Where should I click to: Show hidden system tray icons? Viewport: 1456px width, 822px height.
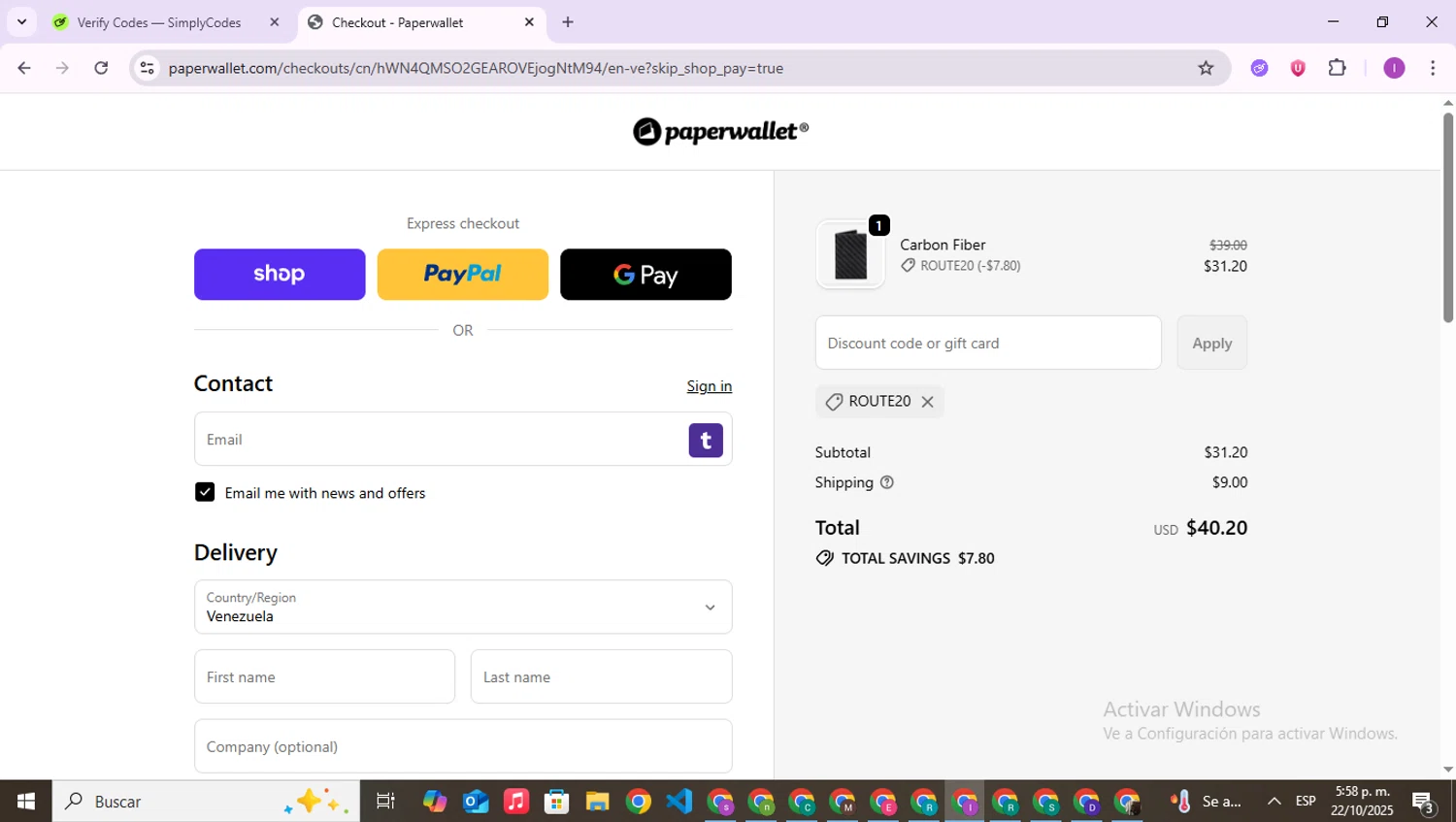click(x=1274, y=802)
